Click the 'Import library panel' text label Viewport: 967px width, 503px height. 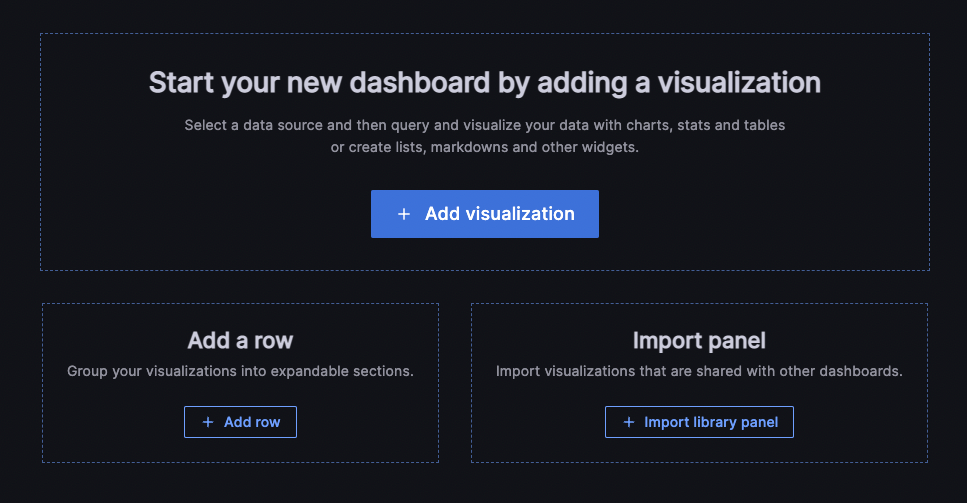click(711, 422)
